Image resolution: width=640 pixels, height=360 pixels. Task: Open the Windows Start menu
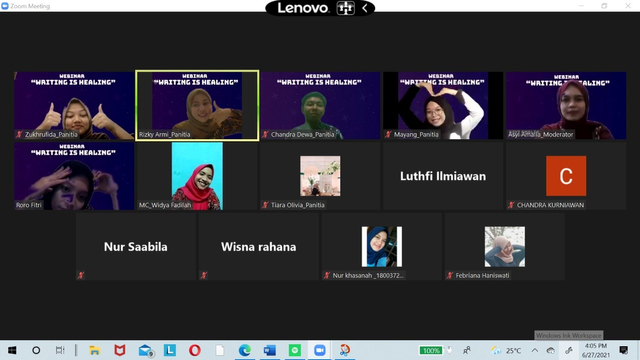pos(12,350)
